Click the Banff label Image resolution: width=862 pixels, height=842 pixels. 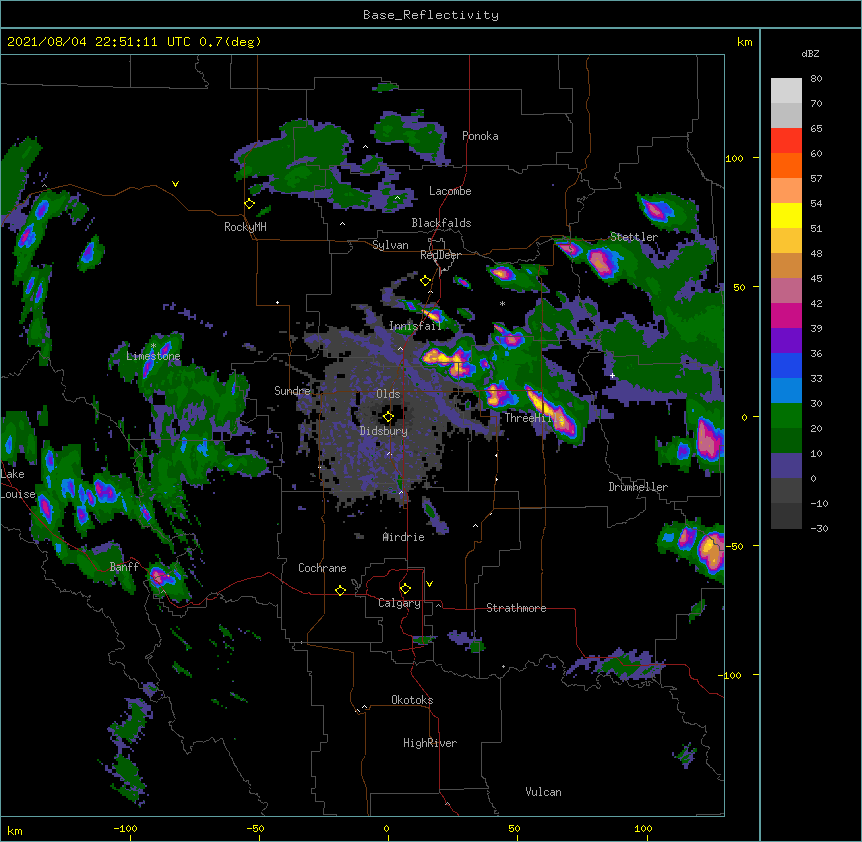point(124,567)
